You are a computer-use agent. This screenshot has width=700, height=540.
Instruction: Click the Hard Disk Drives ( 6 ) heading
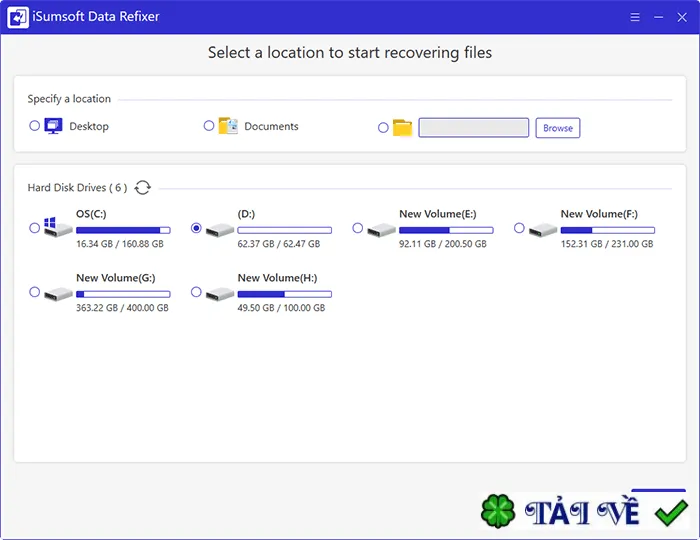tap(77, 188)
